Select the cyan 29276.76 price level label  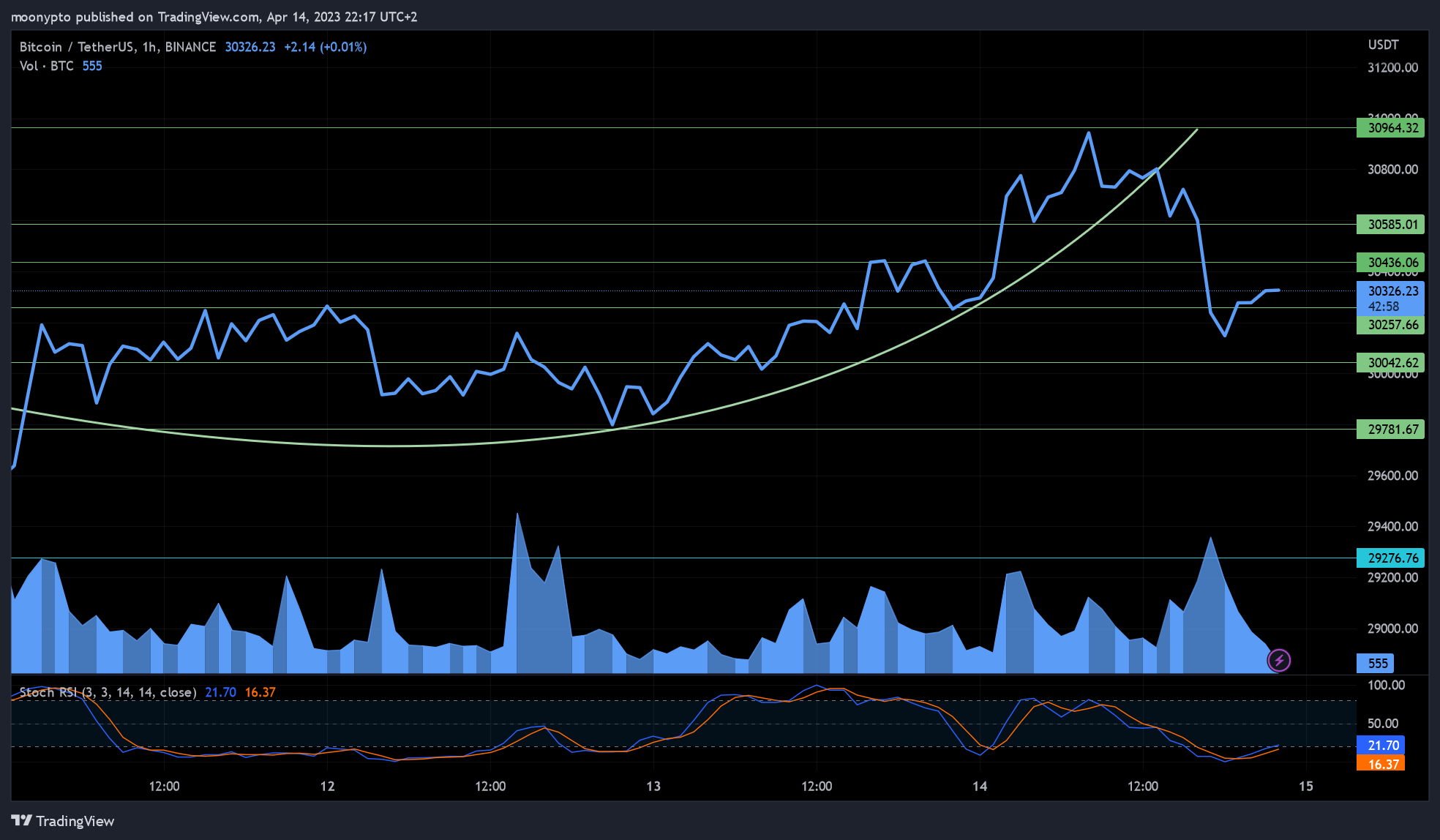[x=1390, y=558]
